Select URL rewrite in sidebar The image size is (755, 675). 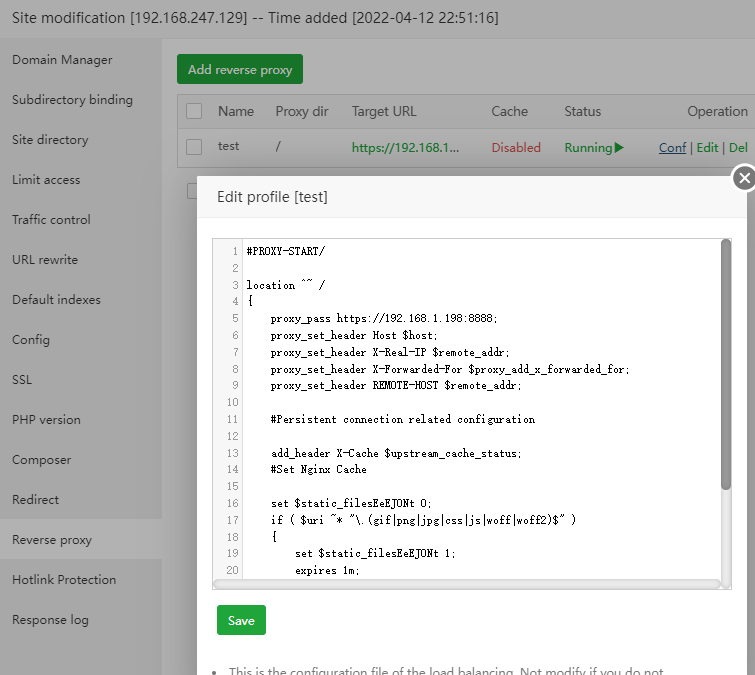45,260
